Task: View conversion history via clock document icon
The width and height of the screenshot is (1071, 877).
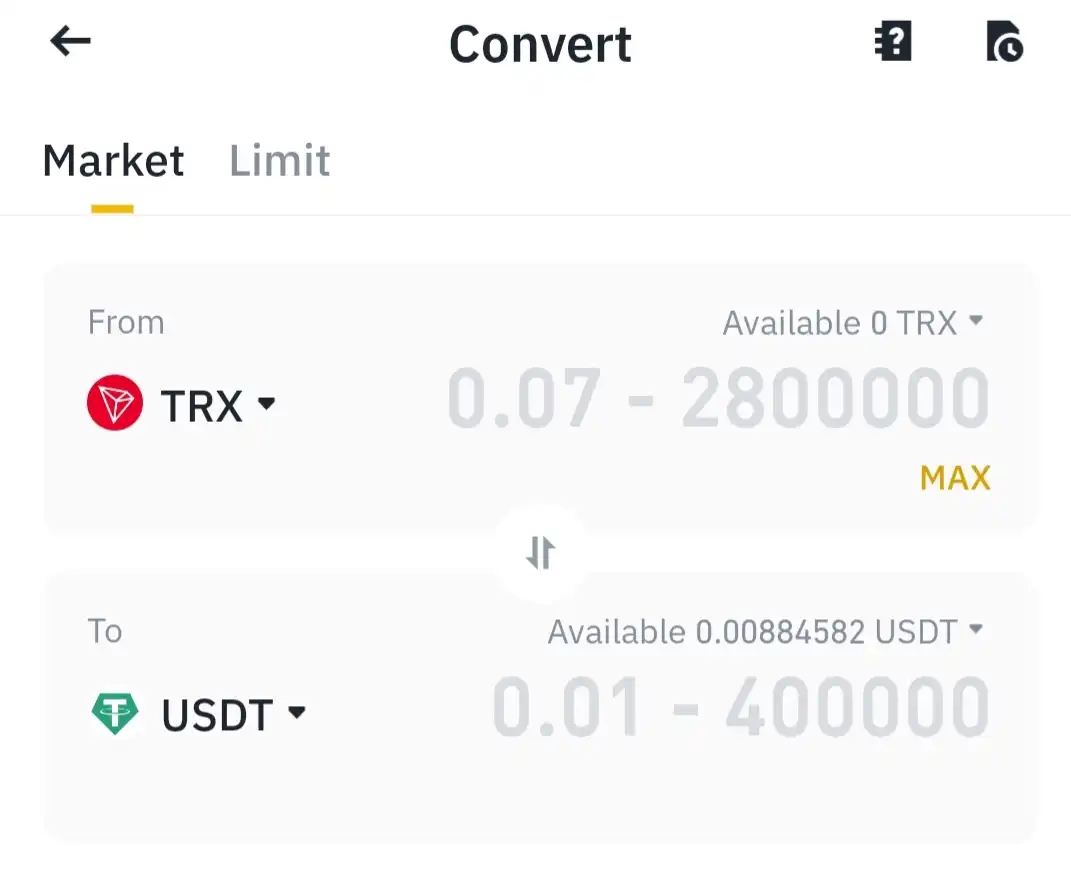Action: tap(1005, 41)
